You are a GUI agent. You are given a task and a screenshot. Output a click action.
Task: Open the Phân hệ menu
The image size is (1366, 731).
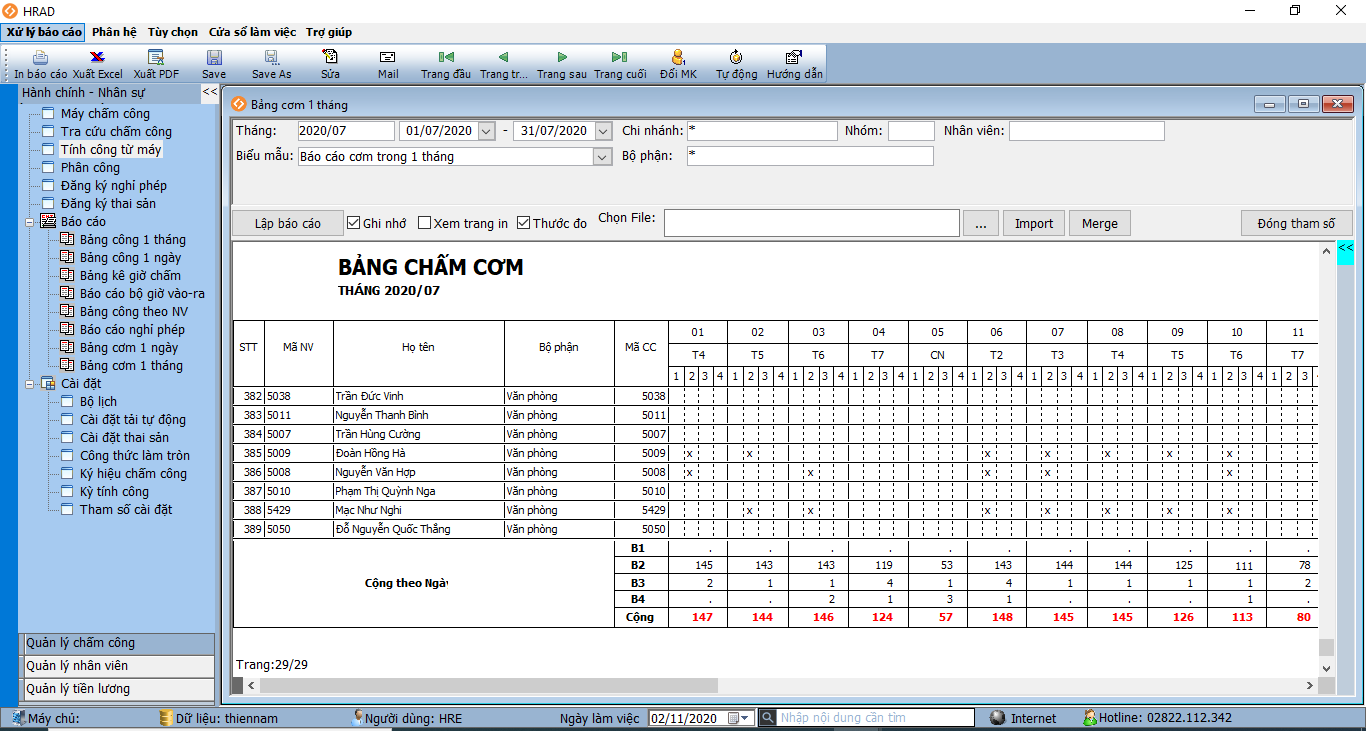tap(114, 32)
